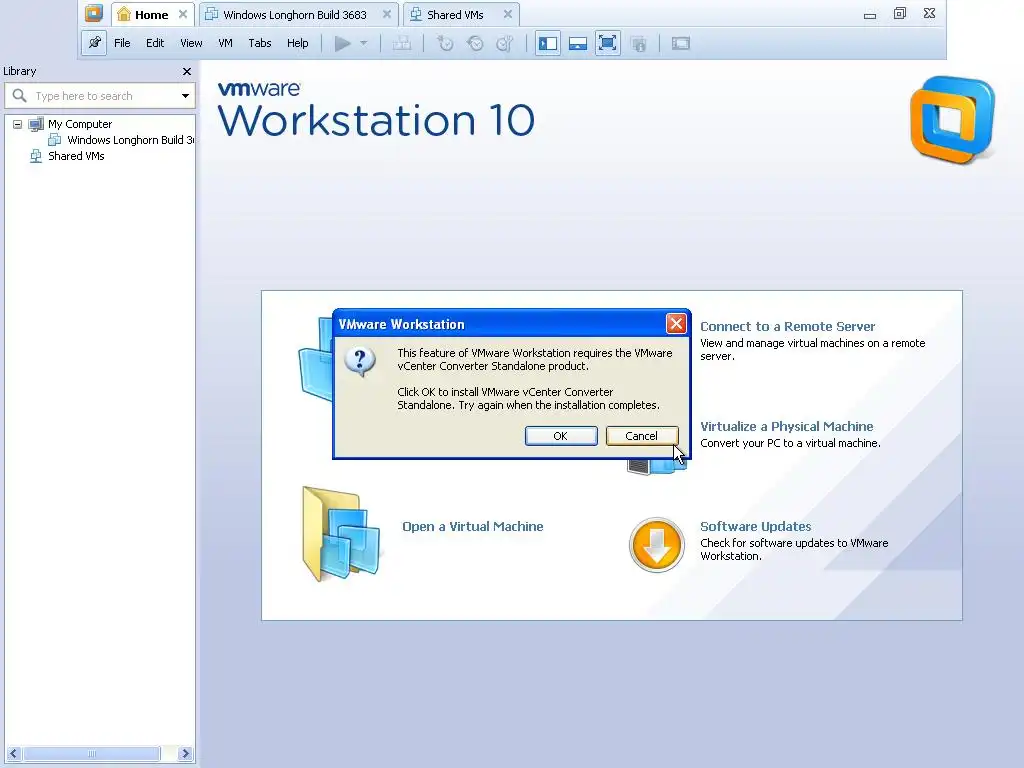This screenshot has height=768, width=1024.
Task: Click the Open a Virtual Machine folder icon
Action: pyautogui.click(x=341, y=534)
